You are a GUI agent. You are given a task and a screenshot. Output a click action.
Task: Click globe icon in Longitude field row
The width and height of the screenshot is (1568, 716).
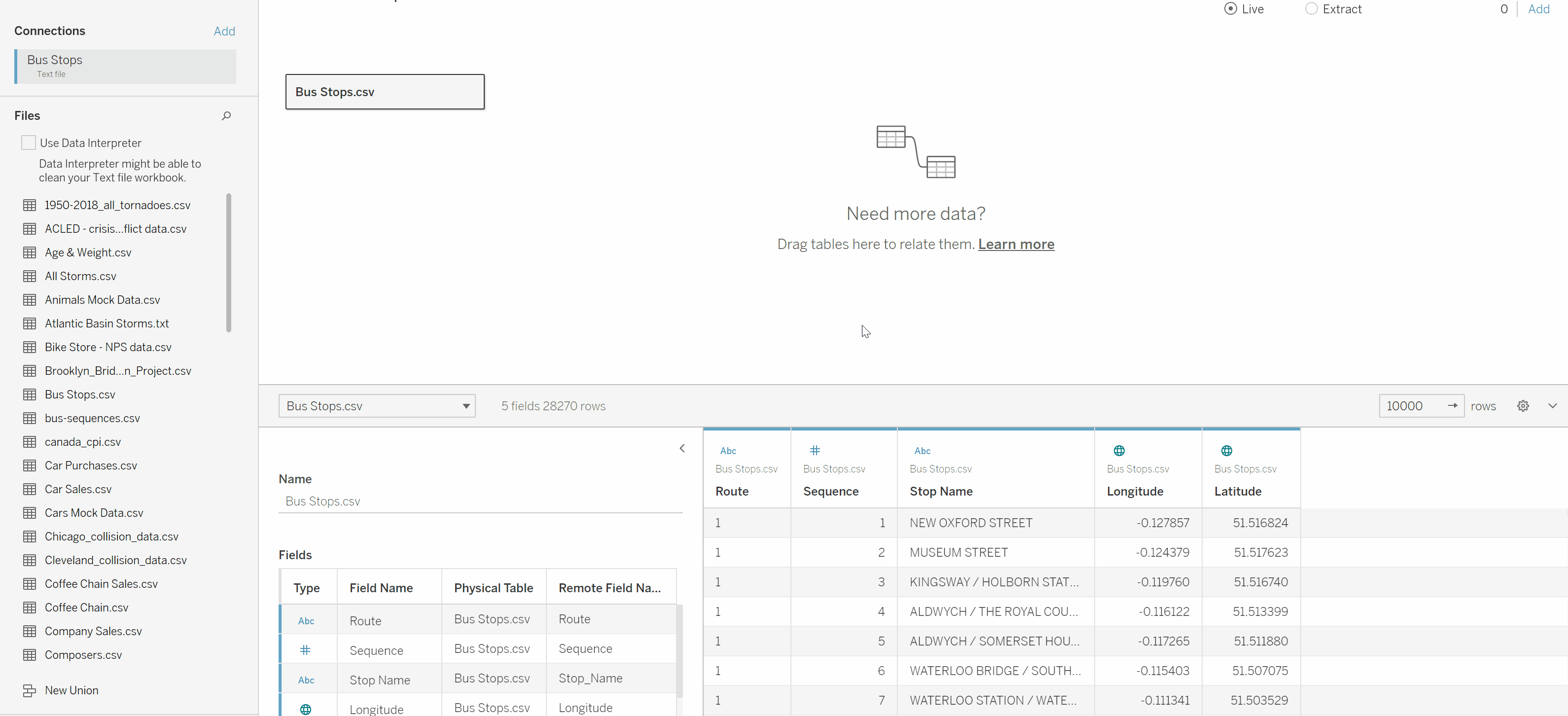(306, 709)
